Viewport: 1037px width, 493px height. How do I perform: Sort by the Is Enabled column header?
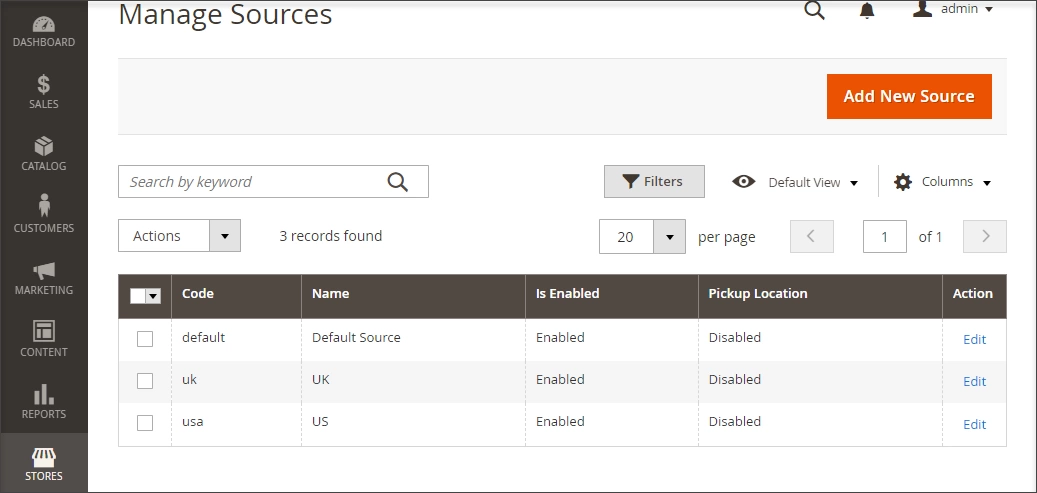pyautogui.click(x=612, y=294)
